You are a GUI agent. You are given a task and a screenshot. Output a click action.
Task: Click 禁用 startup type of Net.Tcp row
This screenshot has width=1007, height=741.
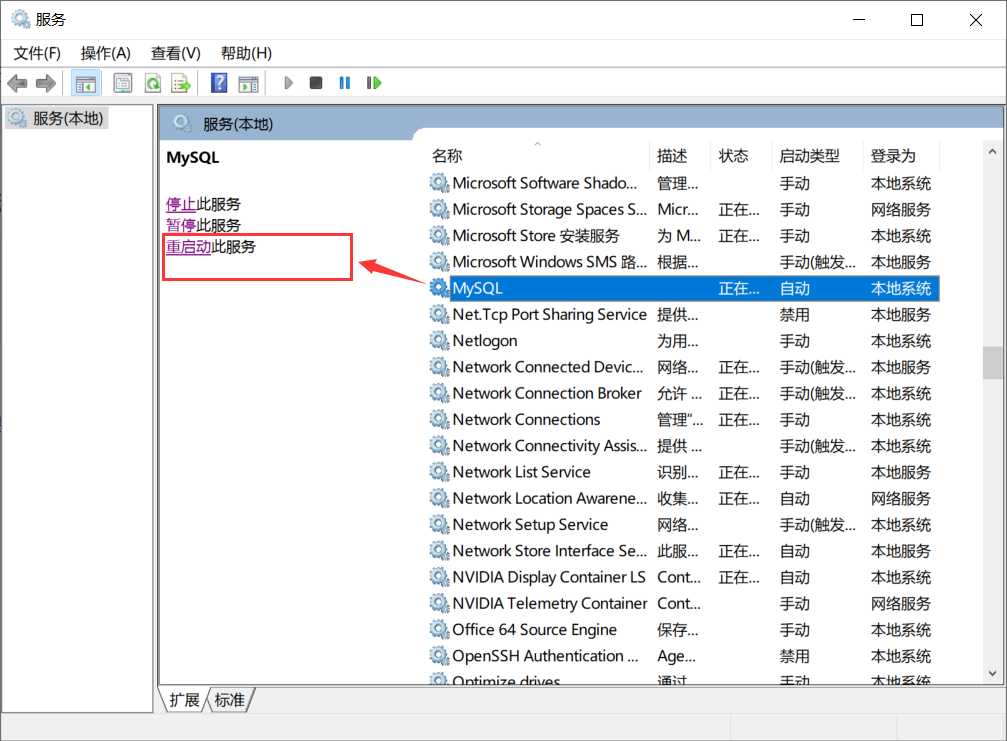coord(794,315)
